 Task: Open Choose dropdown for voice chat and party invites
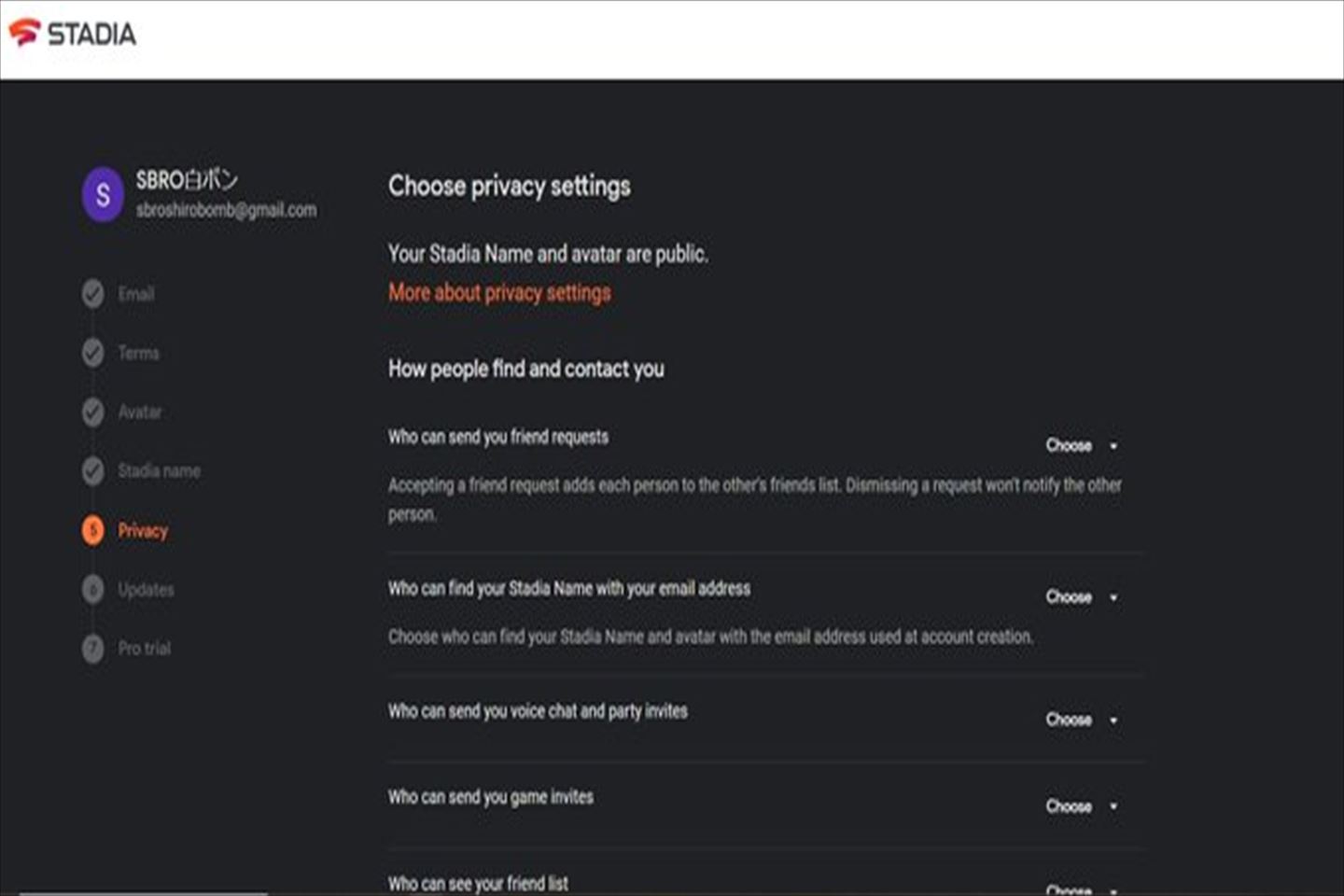coord(1082,720)
